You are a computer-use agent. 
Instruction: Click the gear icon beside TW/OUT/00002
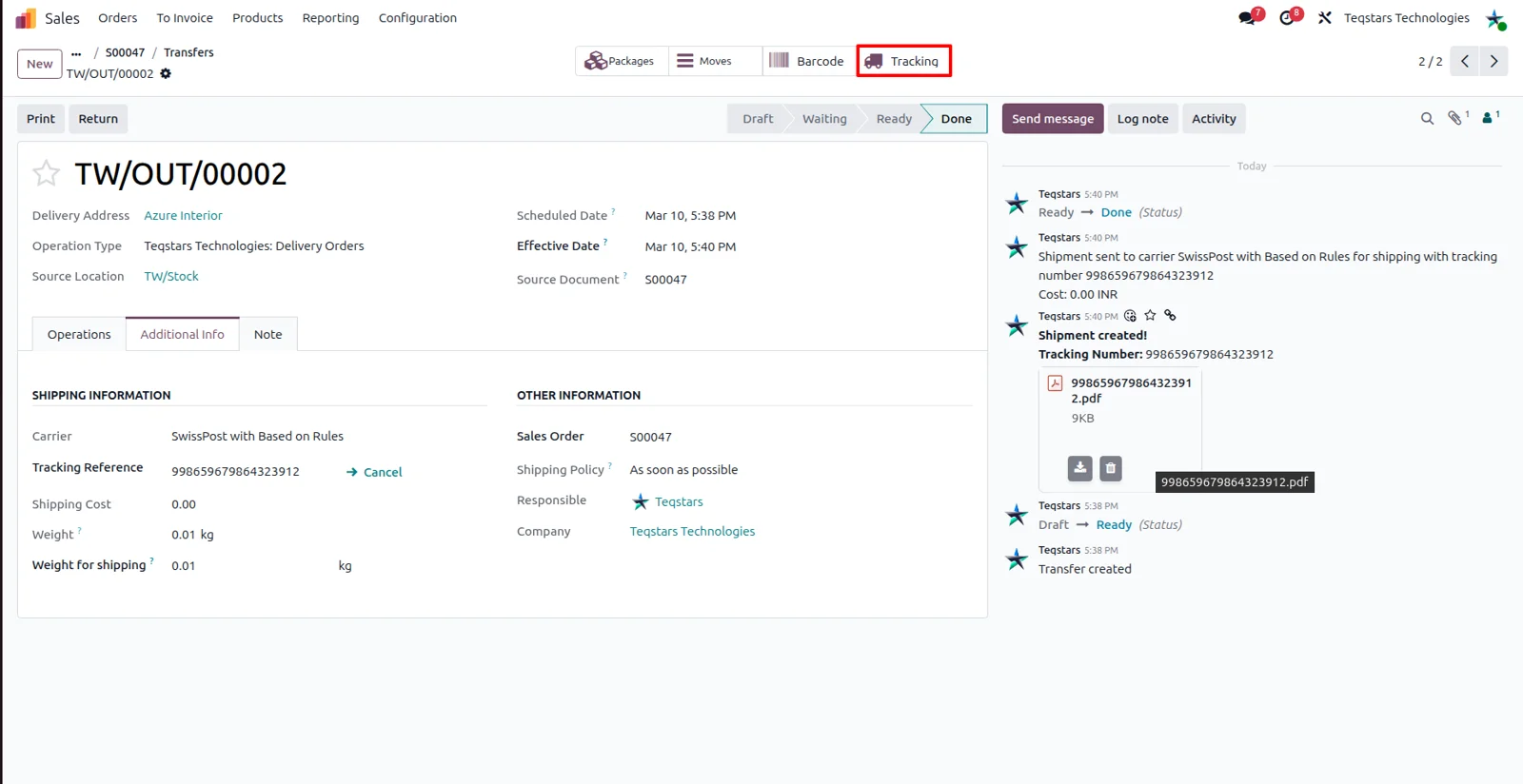(166, 73)
